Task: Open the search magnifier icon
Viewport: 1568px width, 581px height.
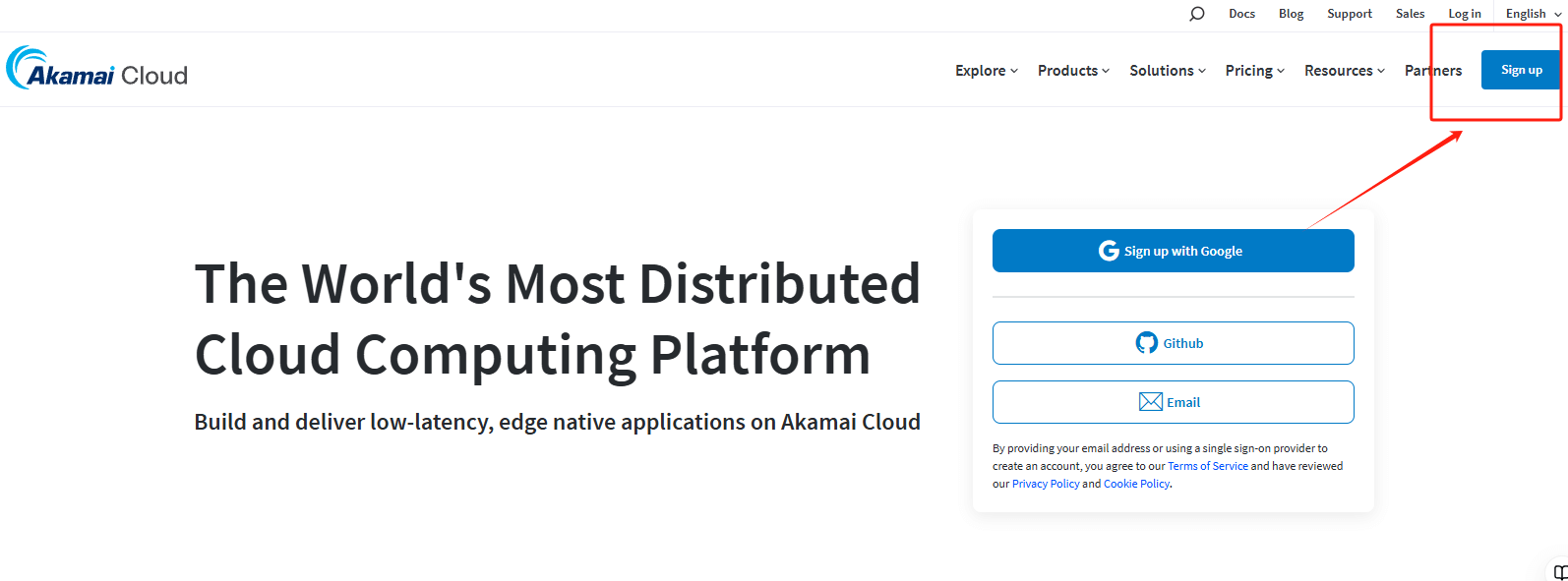Action: click(1196, 14)
